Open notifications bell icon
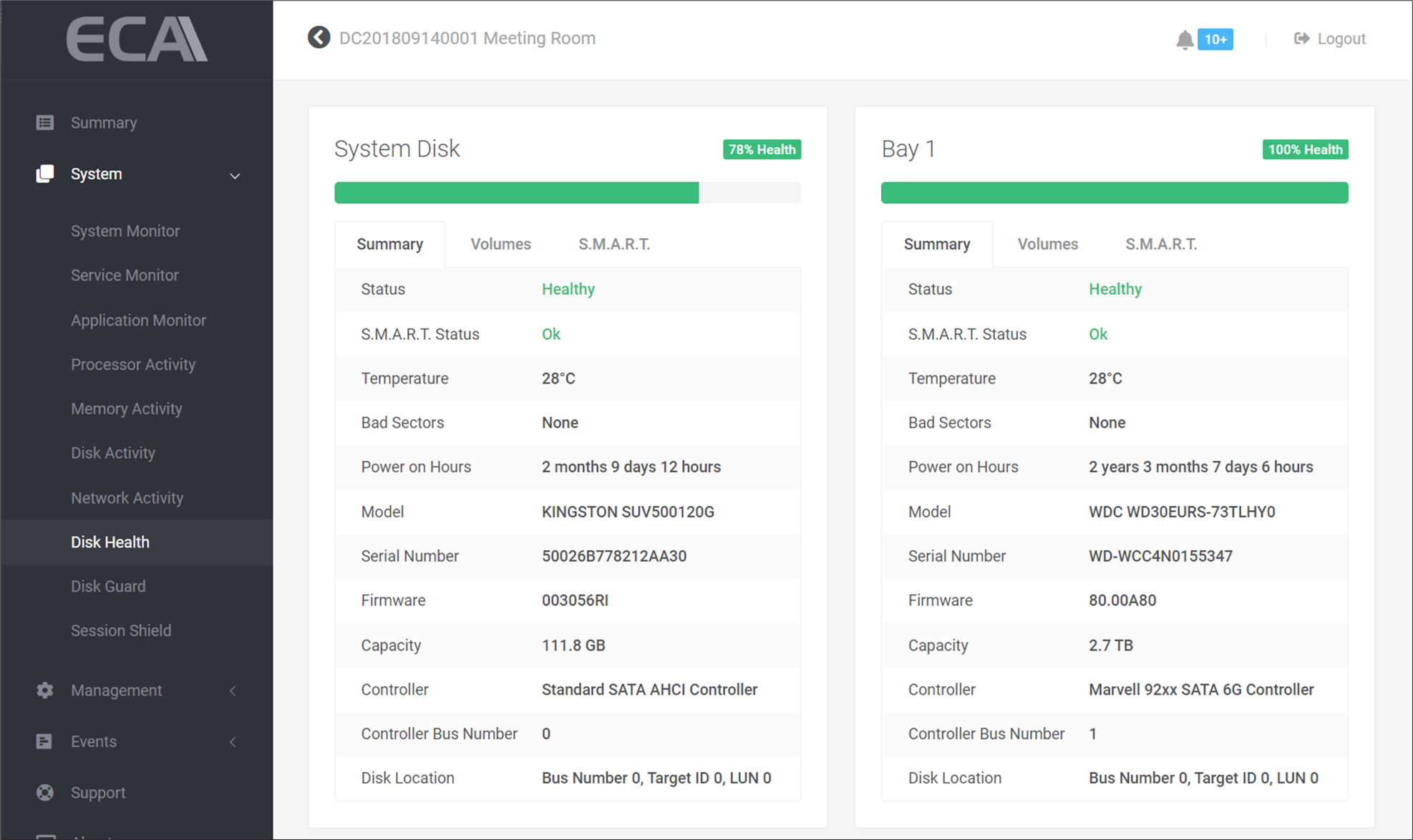The image size is (1413, 840). coord(1185,39)
